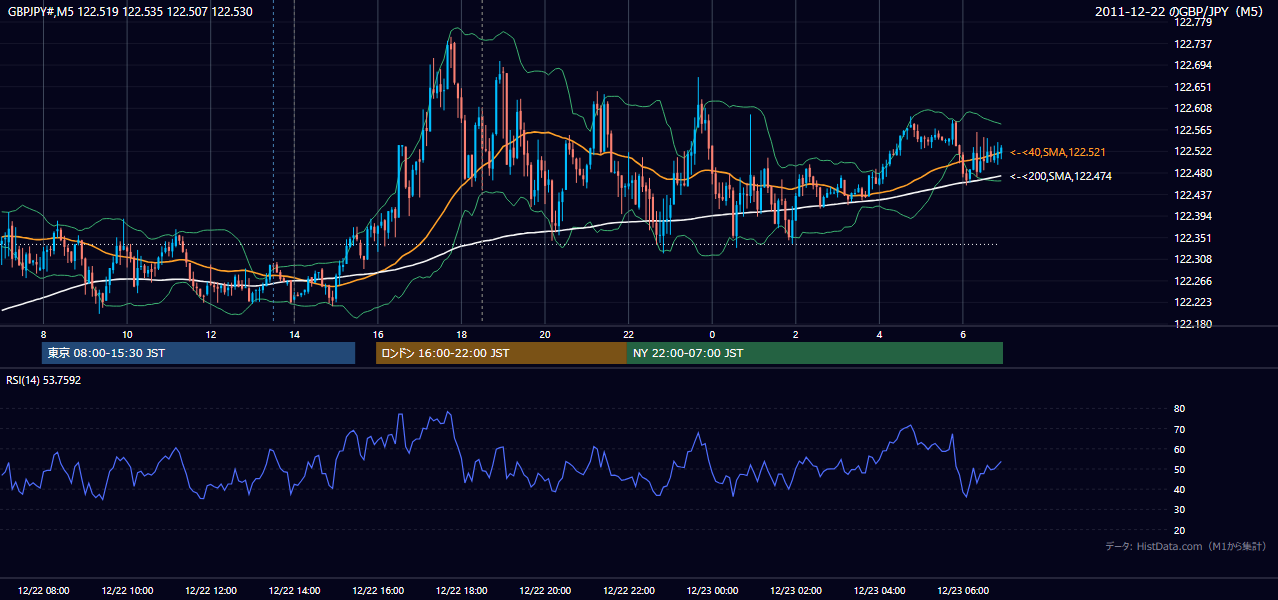
Task: Click the RSI scale value 30
Action: (x=1179, y=510)
